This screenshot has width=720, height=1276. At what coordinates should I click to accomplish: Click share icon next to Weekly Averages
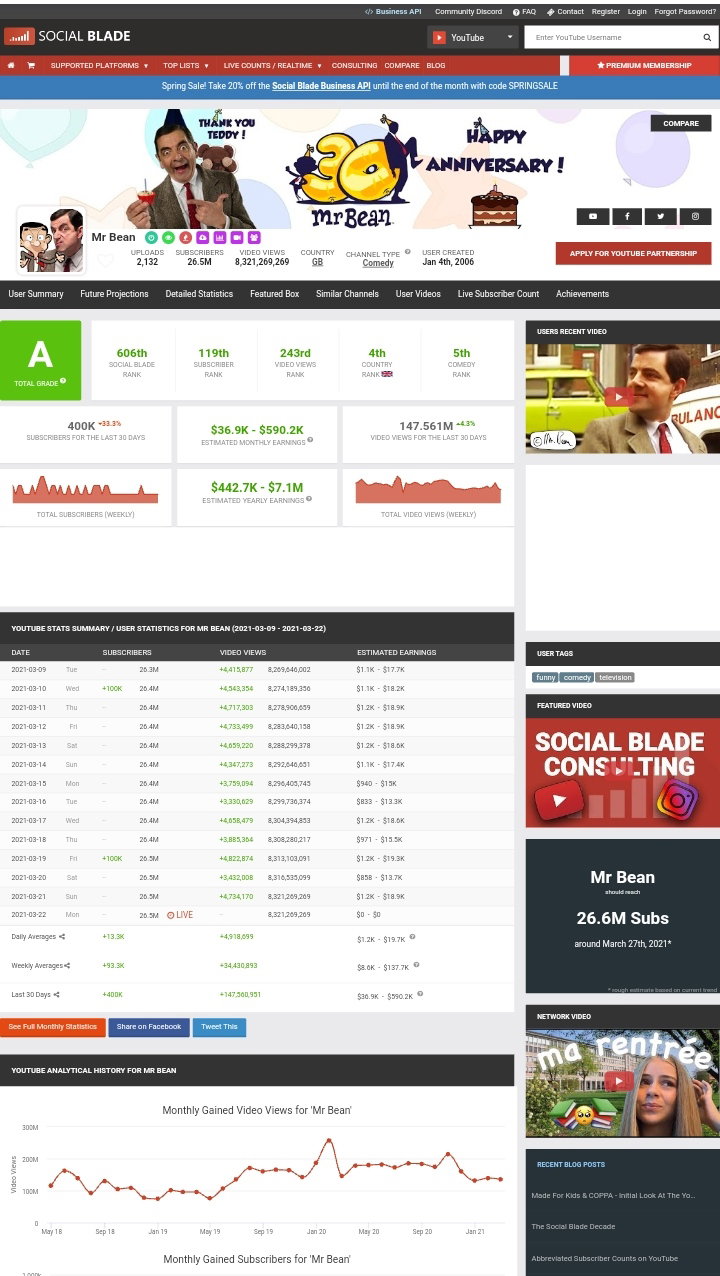pos(67,966)
